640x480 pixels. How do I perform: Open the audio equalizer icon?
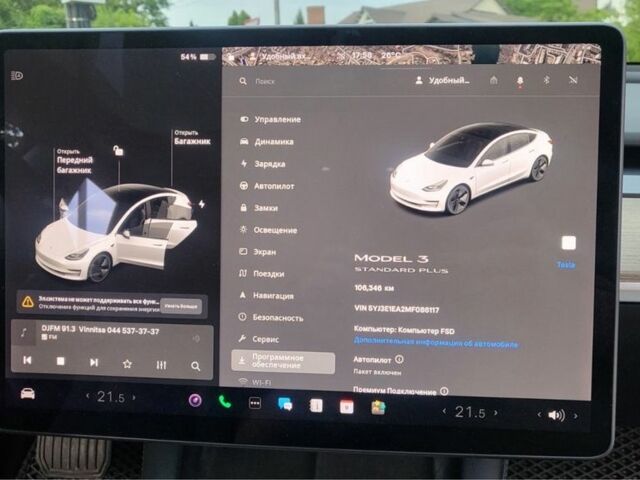pyautogui.click(x=161, y=365)
